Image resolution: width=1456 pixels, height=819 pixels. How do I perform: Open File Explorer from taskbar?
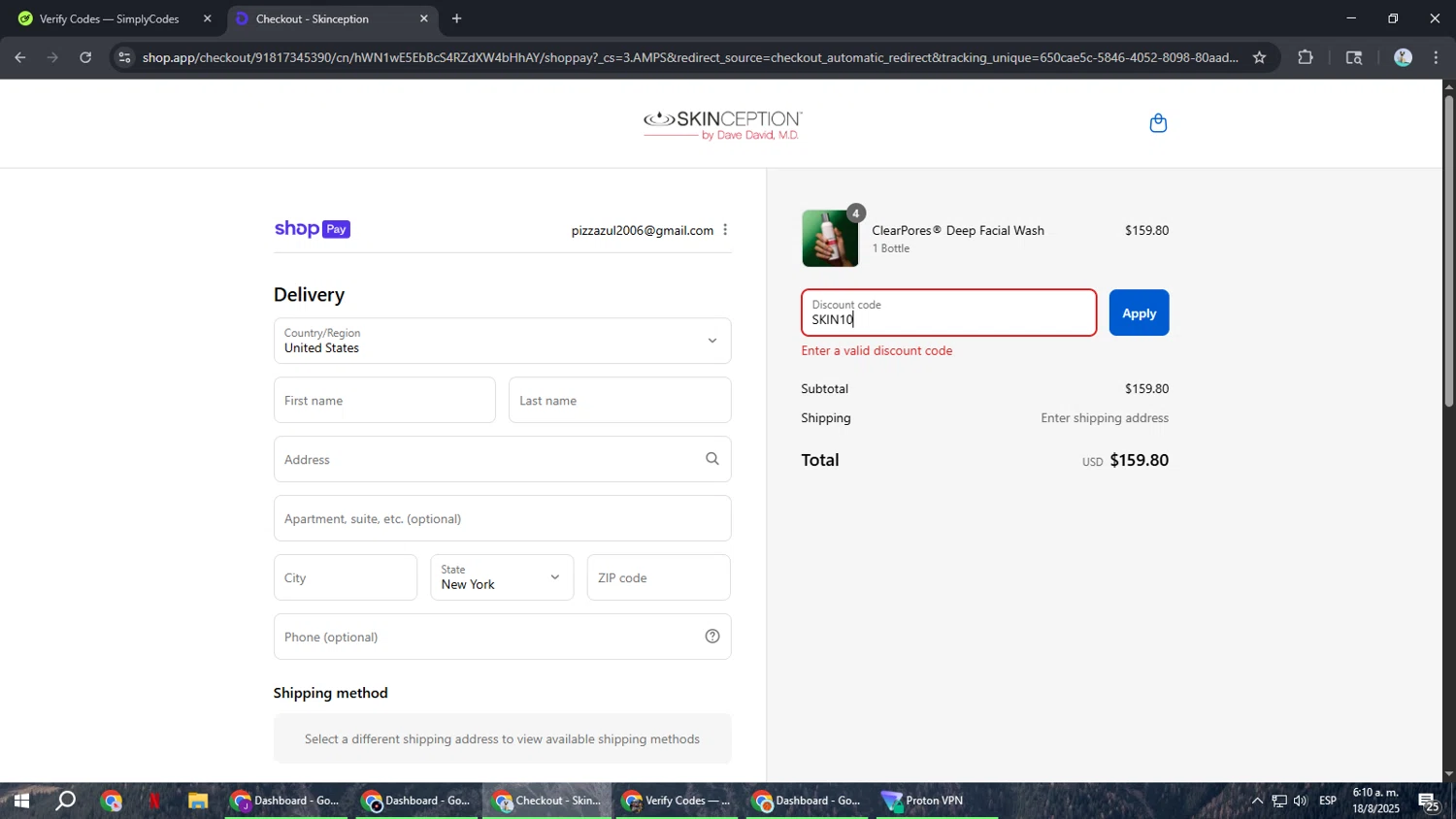pos(198,801)
